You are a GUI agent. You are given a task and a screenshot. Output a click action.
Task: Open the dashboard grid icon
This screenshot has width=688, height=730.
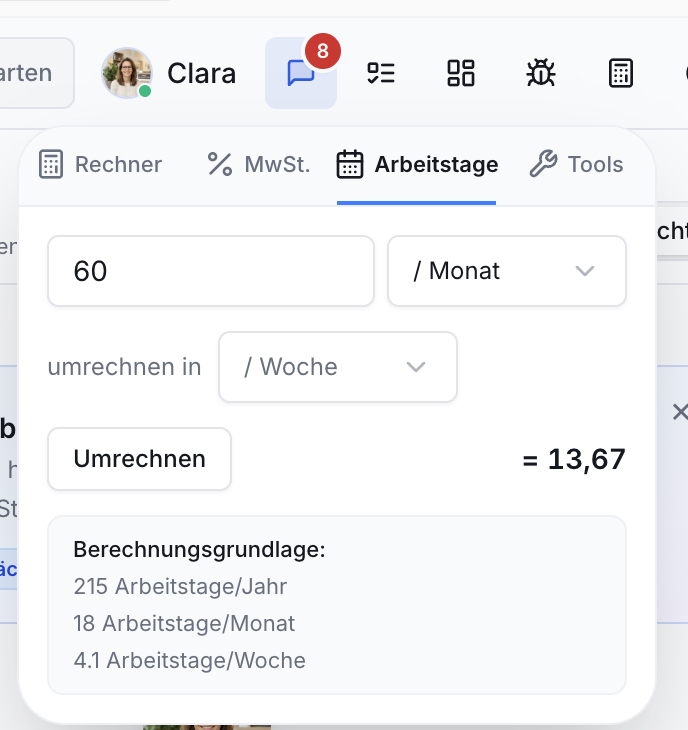[461, 73]
